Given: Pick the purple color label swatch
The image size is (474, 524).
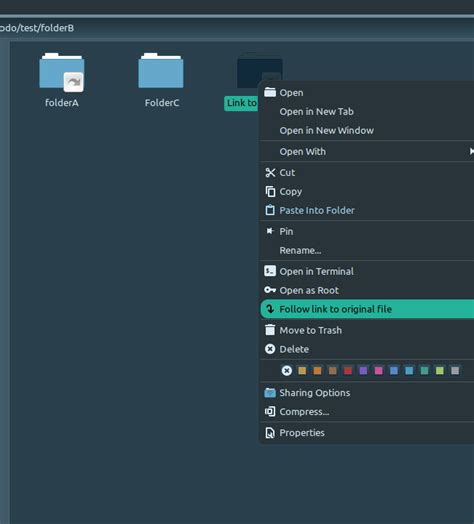Looking at the screenshot, I should pyautogui.click(x=363, y=371).
